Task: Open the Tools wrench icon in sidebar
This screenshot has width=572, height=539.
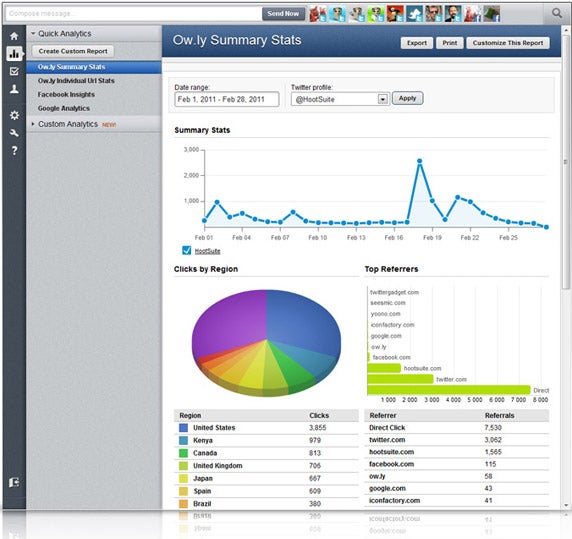Action: tap(14, 133)
